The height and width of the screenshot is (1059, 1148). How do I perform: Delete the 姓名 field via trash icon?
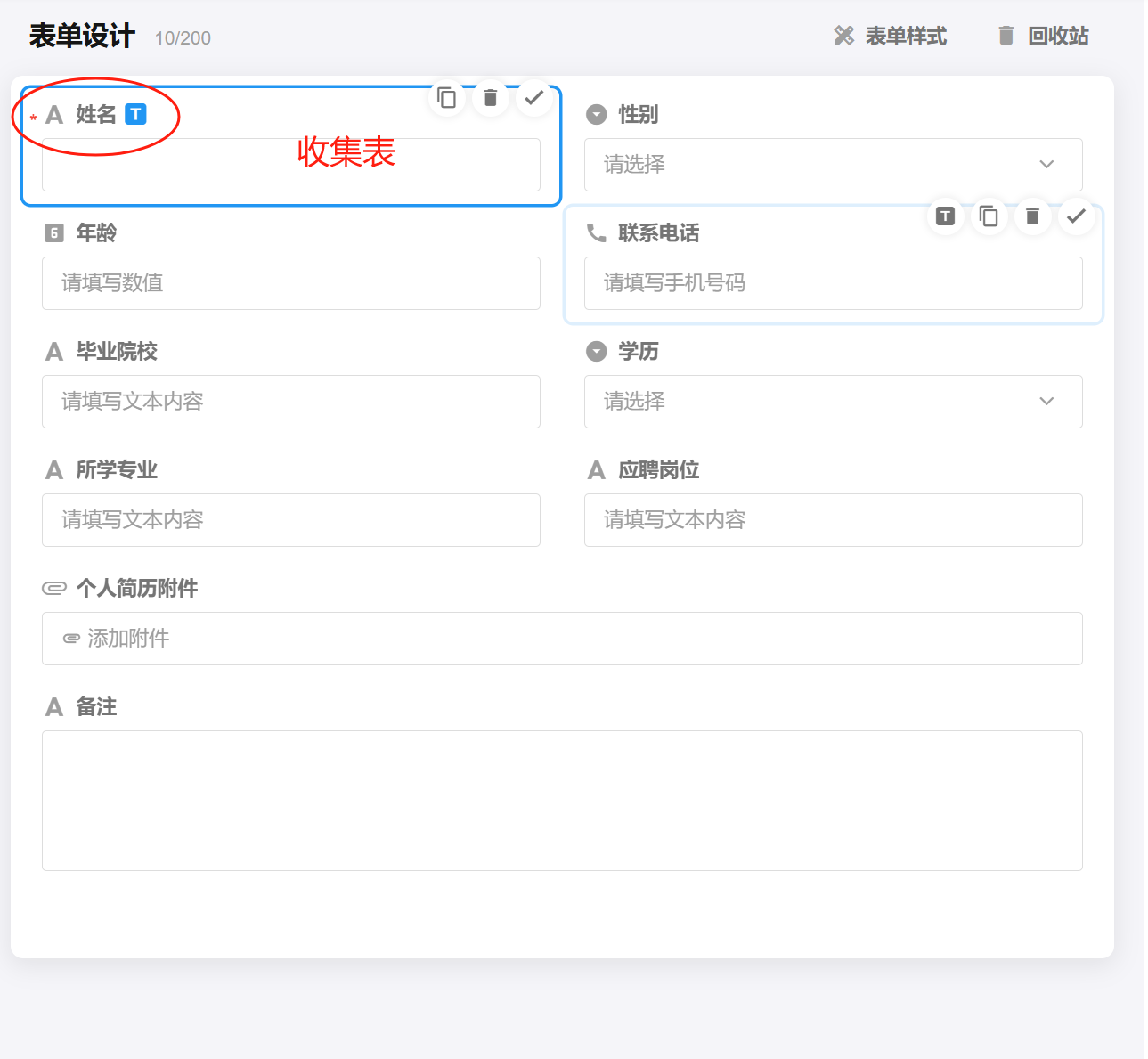coord(491,98)
